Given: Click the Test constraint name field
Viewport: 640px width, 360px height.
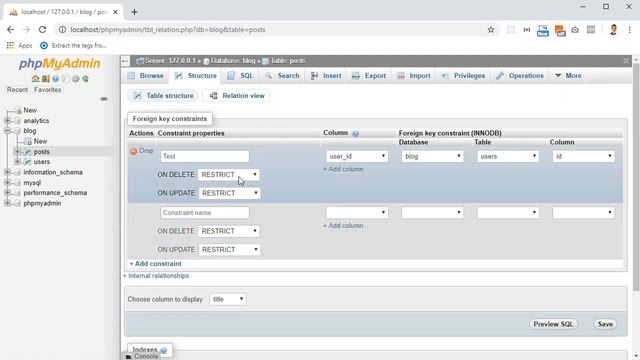Looking at the screenshot, I should point(205,156).
